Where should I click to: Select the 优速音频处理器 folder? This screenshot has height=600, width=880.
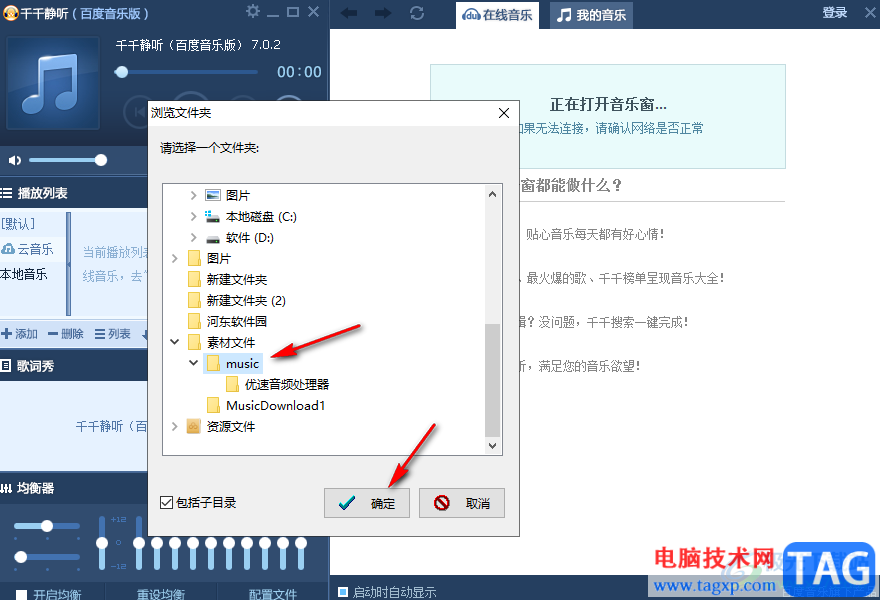277,384
